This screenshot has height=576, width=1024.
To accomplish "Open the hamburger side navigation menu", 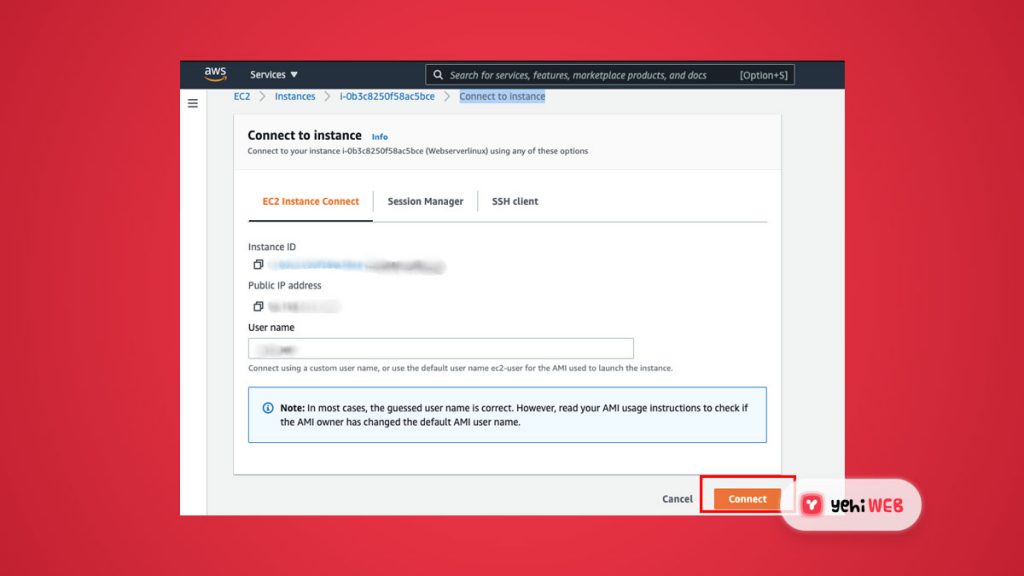I will tap(193, 103).
